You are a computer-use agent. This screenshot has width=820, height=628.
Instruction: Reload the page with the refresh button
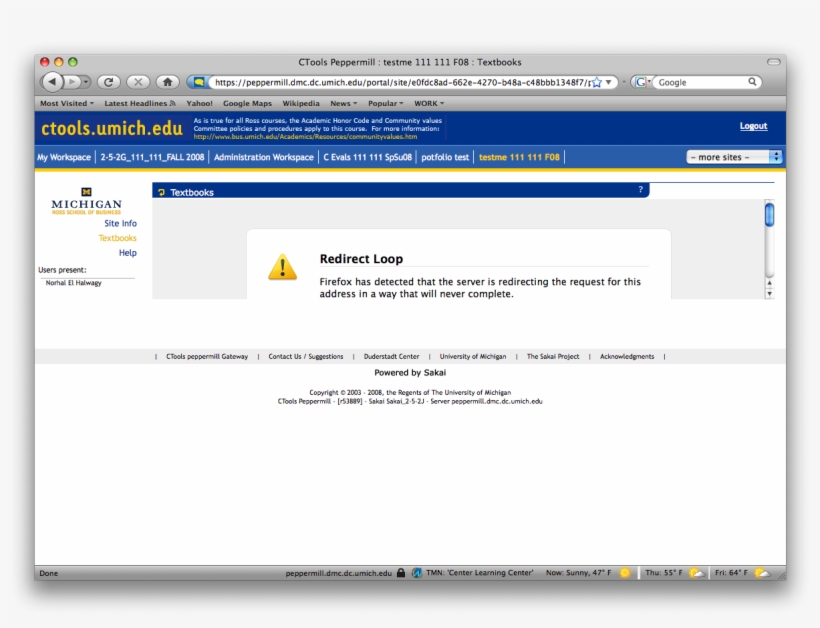coord(109,82)
